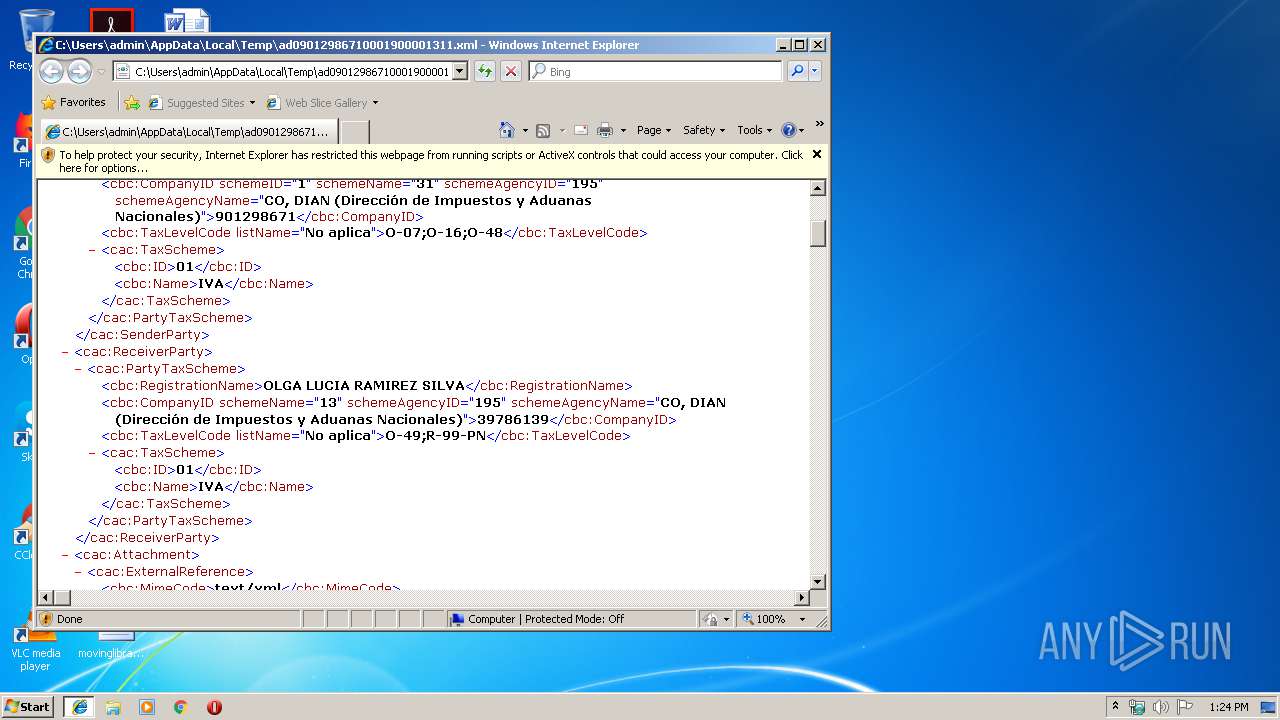The width and height of the screenshot is (1280, 720).
Task: Collapse the cac:ExternalReference node
Action: pos(79,572)
